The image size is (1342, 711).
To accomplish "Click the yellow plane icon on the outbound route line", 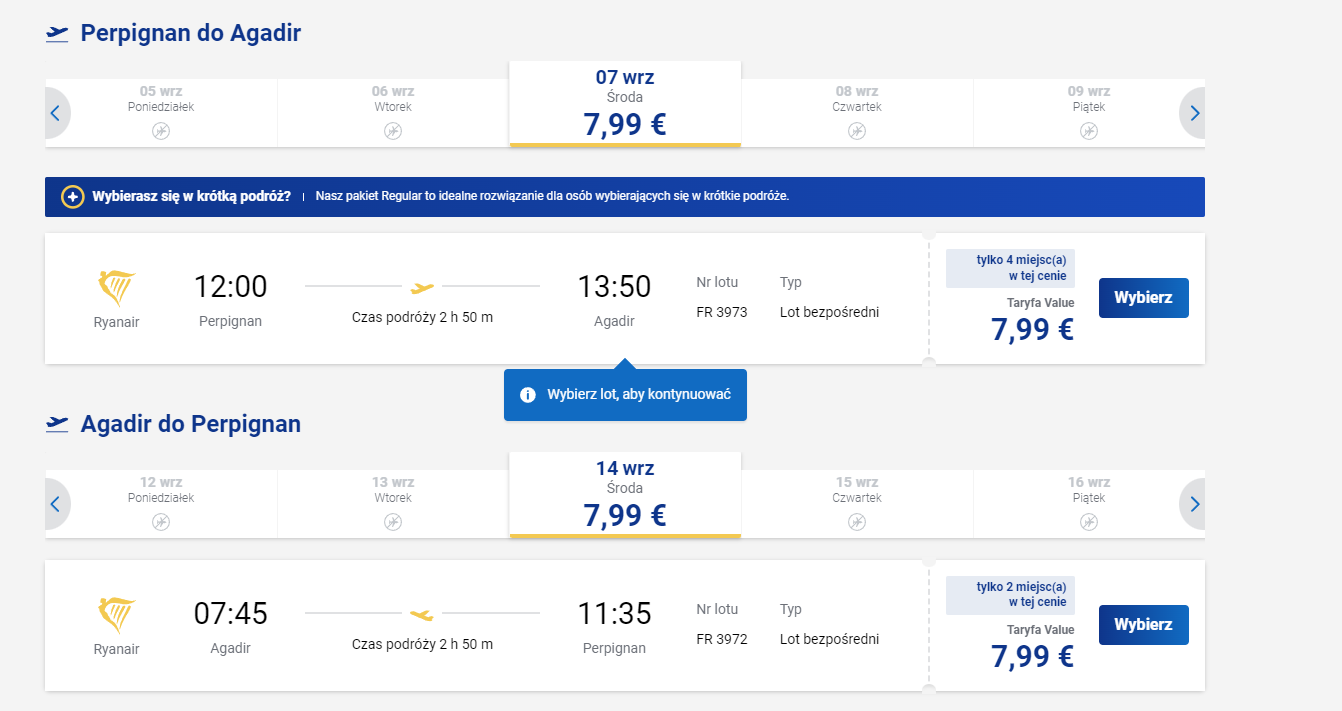I will tap(422, 287).
